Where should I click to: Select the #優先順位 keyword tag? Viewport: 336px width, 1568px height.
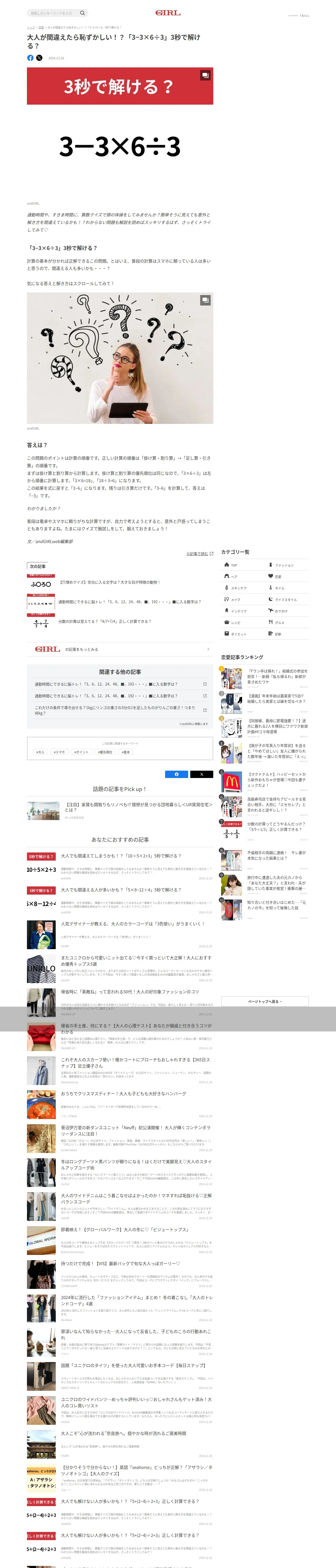tap(105, 752)
